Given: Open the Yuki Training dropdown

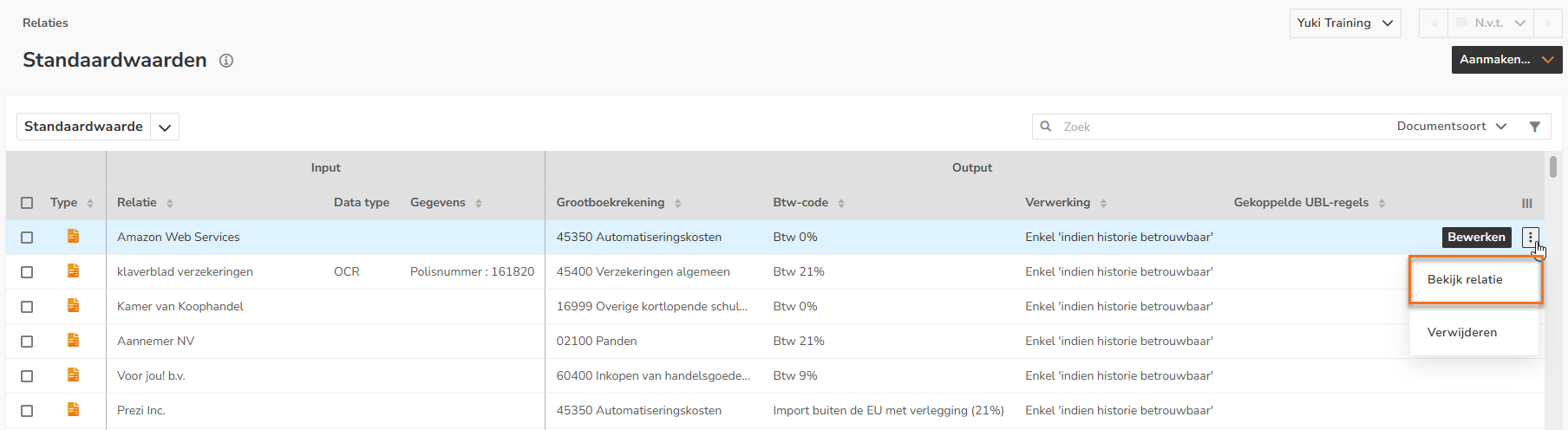Looking at the screenshot, I should 1344,23.
